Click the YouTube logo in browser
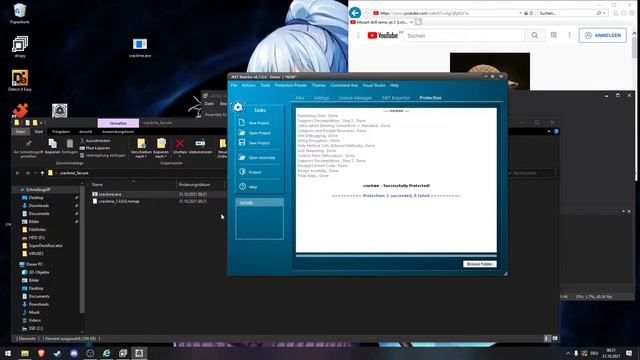Viewport: 640px width, 360px height. pos(382,36)
